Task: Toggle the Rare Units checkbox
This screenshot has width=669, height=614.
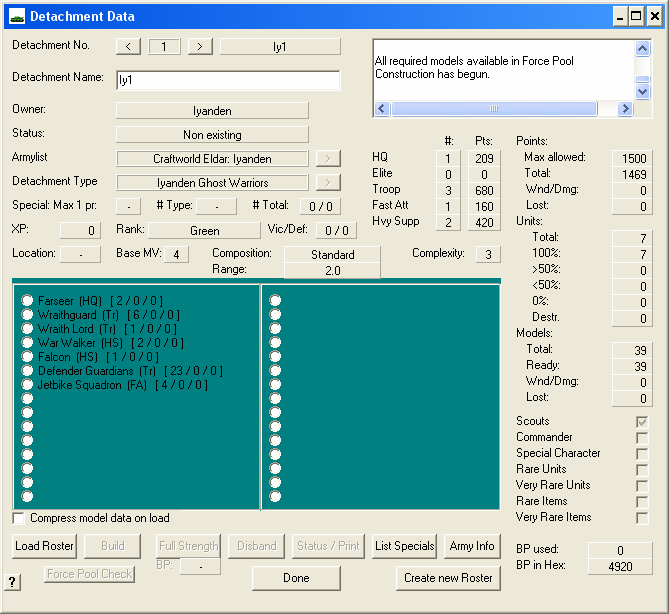Action: (642, 470)
